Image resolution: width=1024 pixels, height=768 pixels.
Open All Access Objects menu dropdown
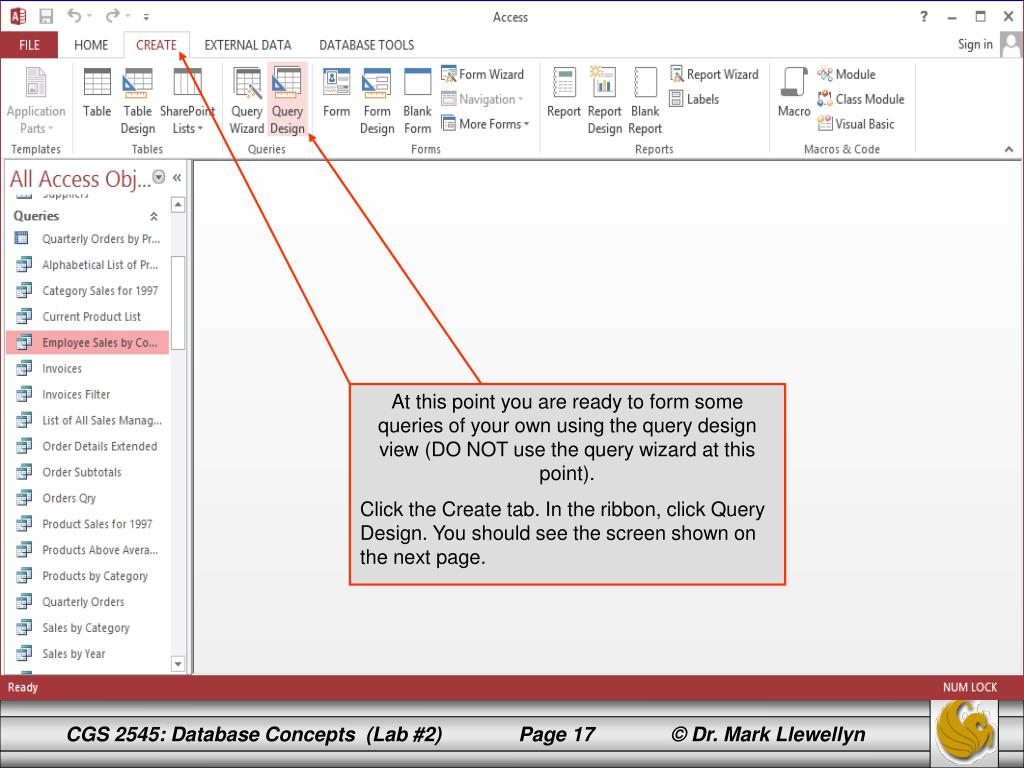pyautogui.click(x=159, y=177)
